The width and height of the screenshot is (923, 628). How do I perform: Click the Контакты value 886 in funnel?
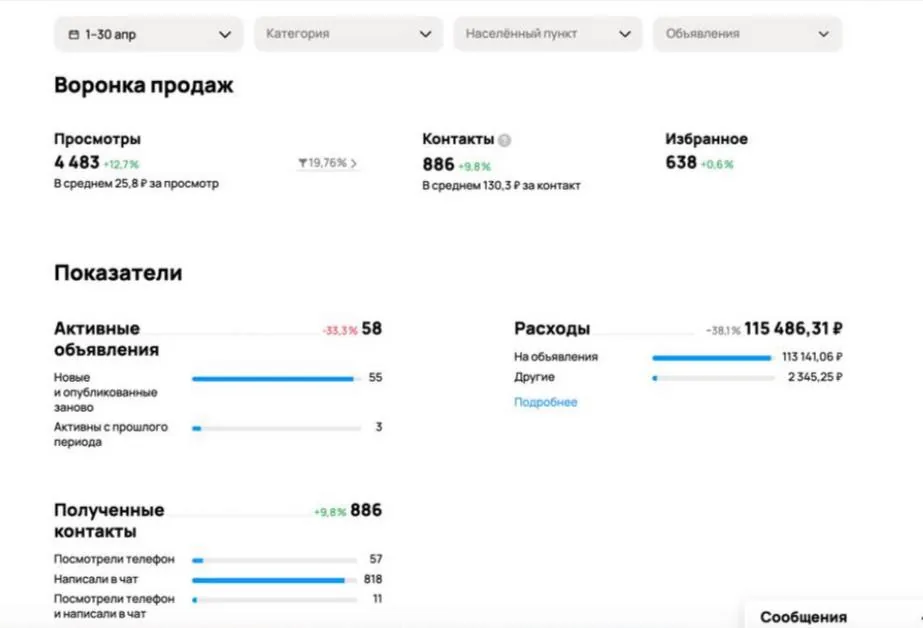pos(439,164)
